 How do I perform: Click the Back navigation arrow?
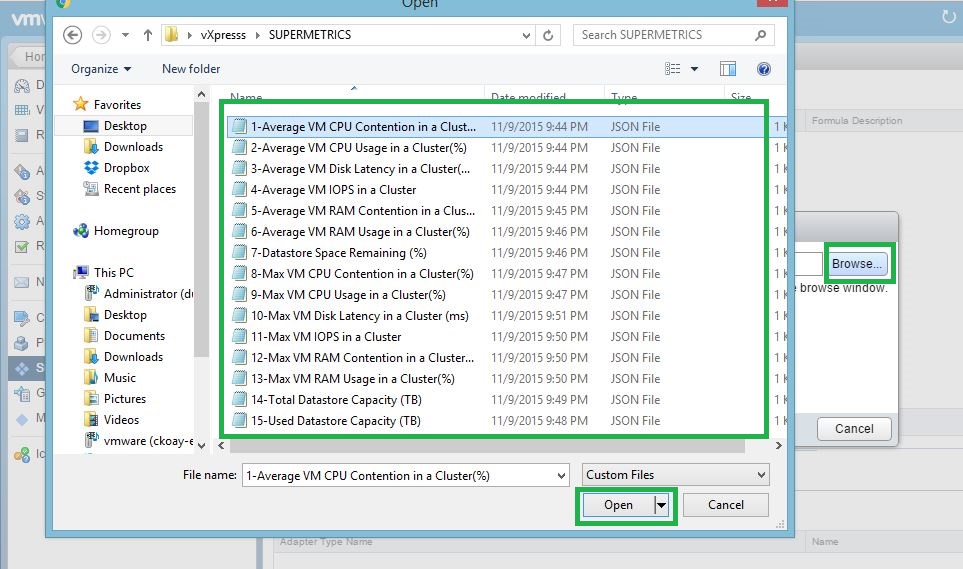pos(72,35)
